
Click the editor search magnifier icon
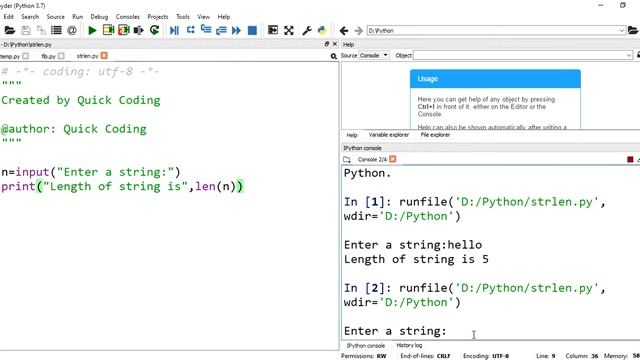(x=333, y=56)
